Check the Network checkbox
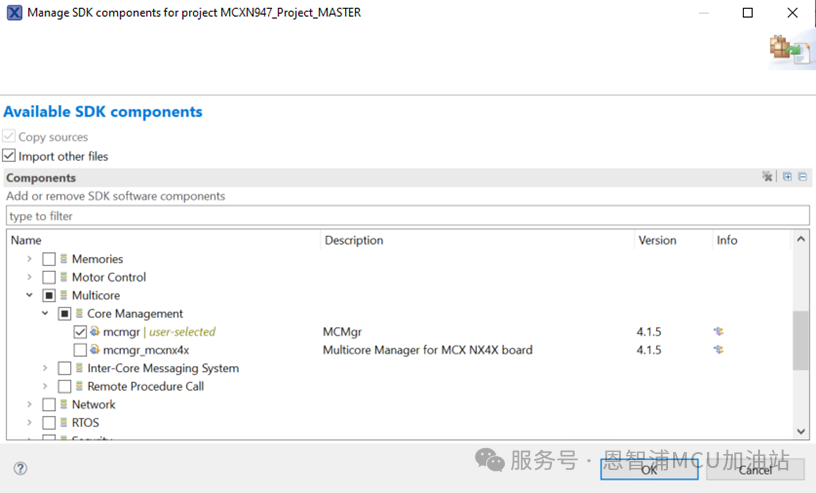 [49, 404]
